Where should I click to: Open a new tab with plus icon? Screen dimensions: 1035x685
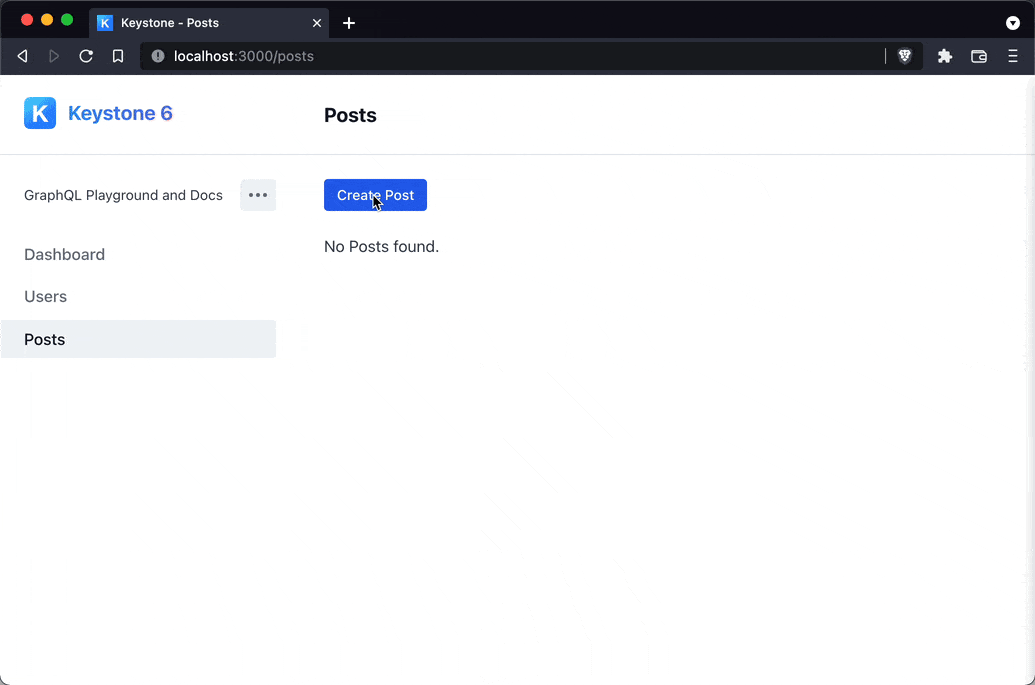coord(349,23)
